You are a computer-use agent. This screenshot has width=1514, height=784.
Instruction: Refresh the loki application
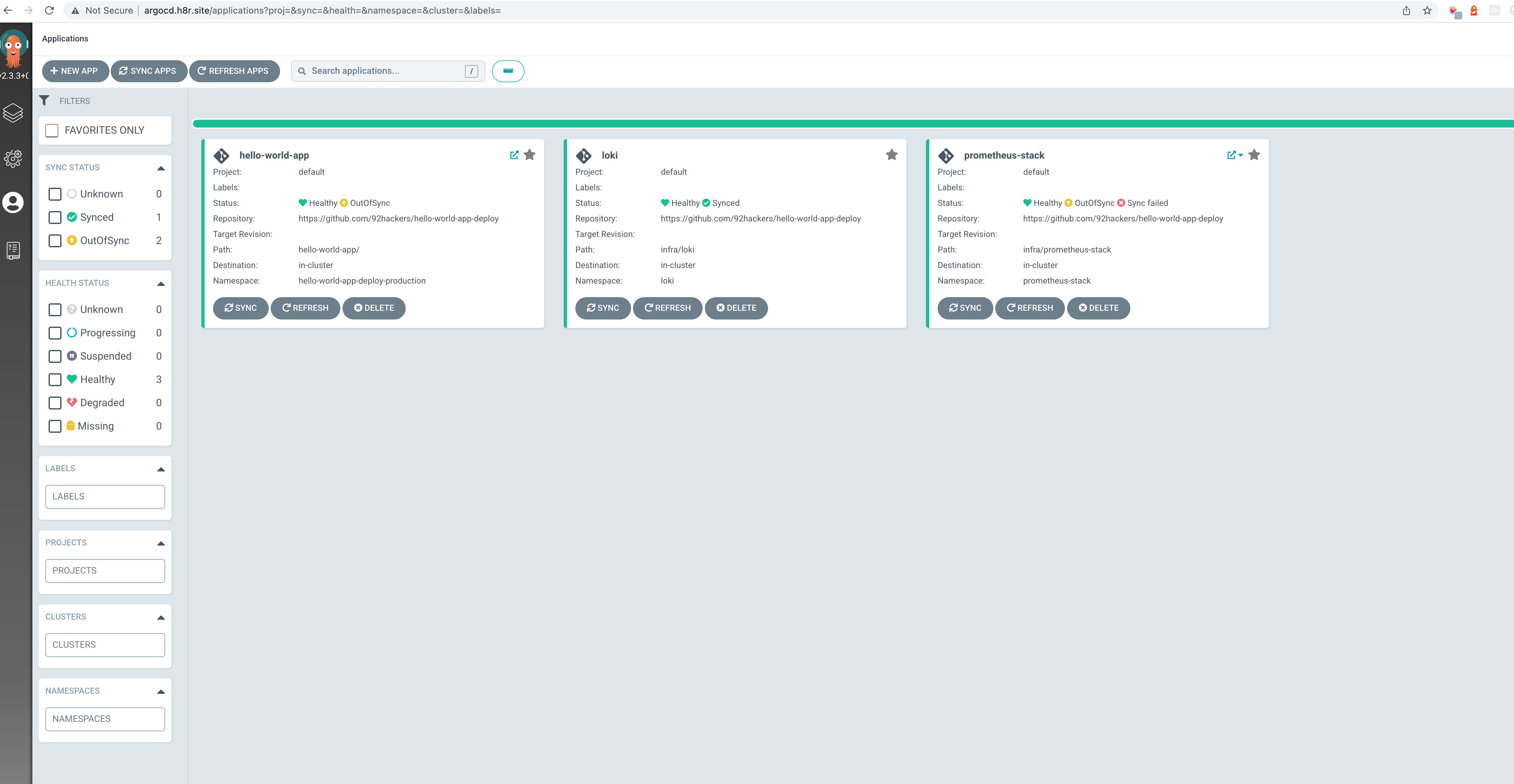[668, 308]
